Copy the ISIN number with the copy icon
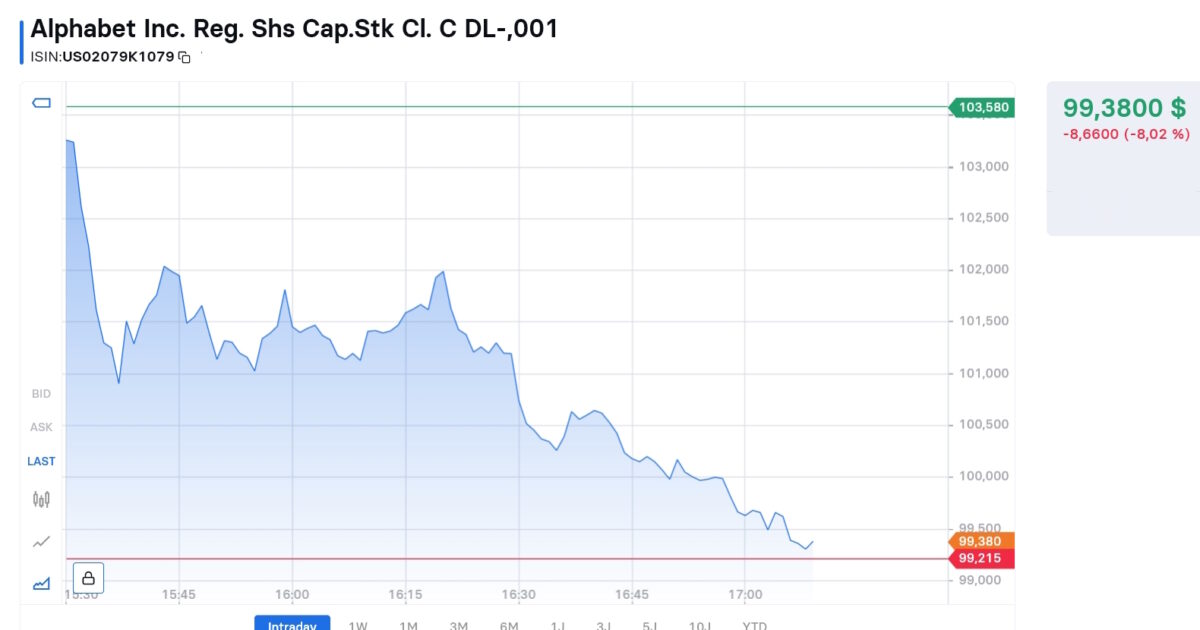 pos(184,57)
